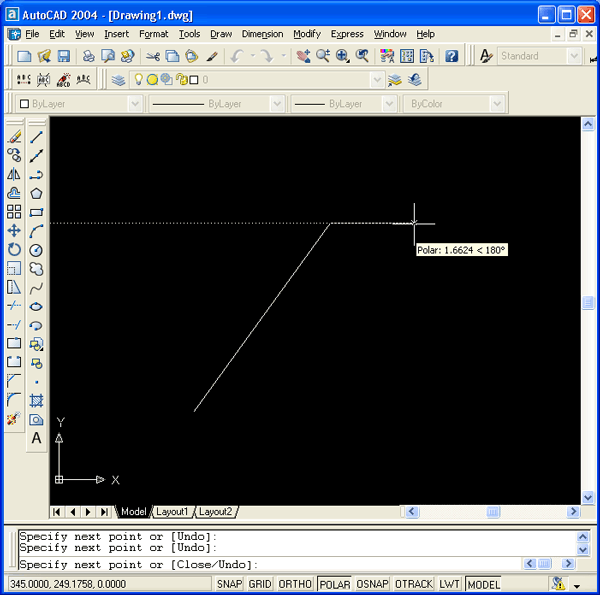The image size is (600, 595).
Task: Select the Line draw tool
Action: point(36,137)
